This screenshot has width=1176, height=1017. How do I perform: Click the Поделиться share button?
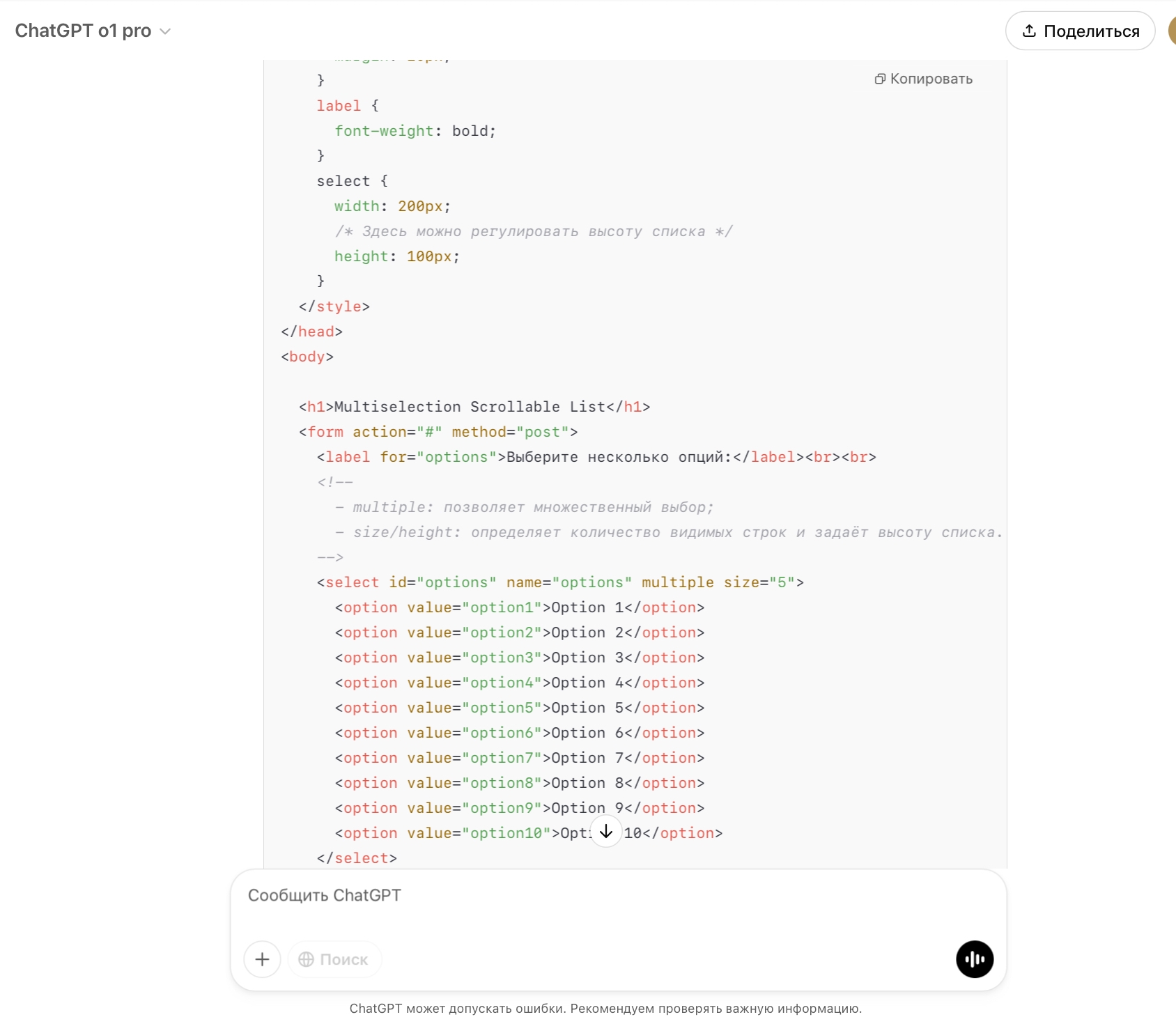[x=1080, y=31]
